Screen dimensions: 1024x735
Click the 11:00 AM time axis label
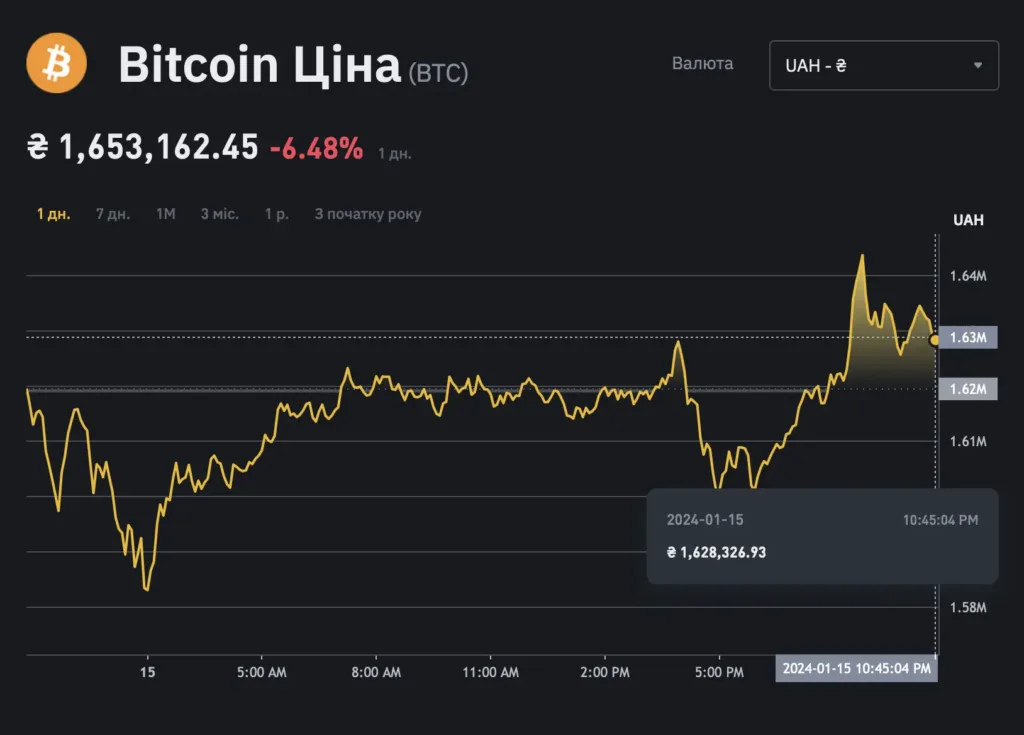pos(492,673)
